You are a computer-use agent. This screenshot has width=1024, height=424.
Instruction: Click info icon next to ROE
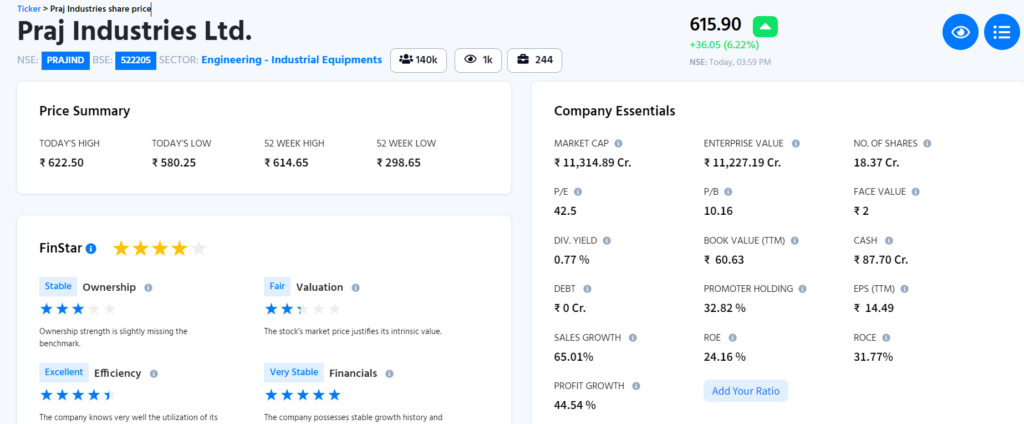pos(732,338)
